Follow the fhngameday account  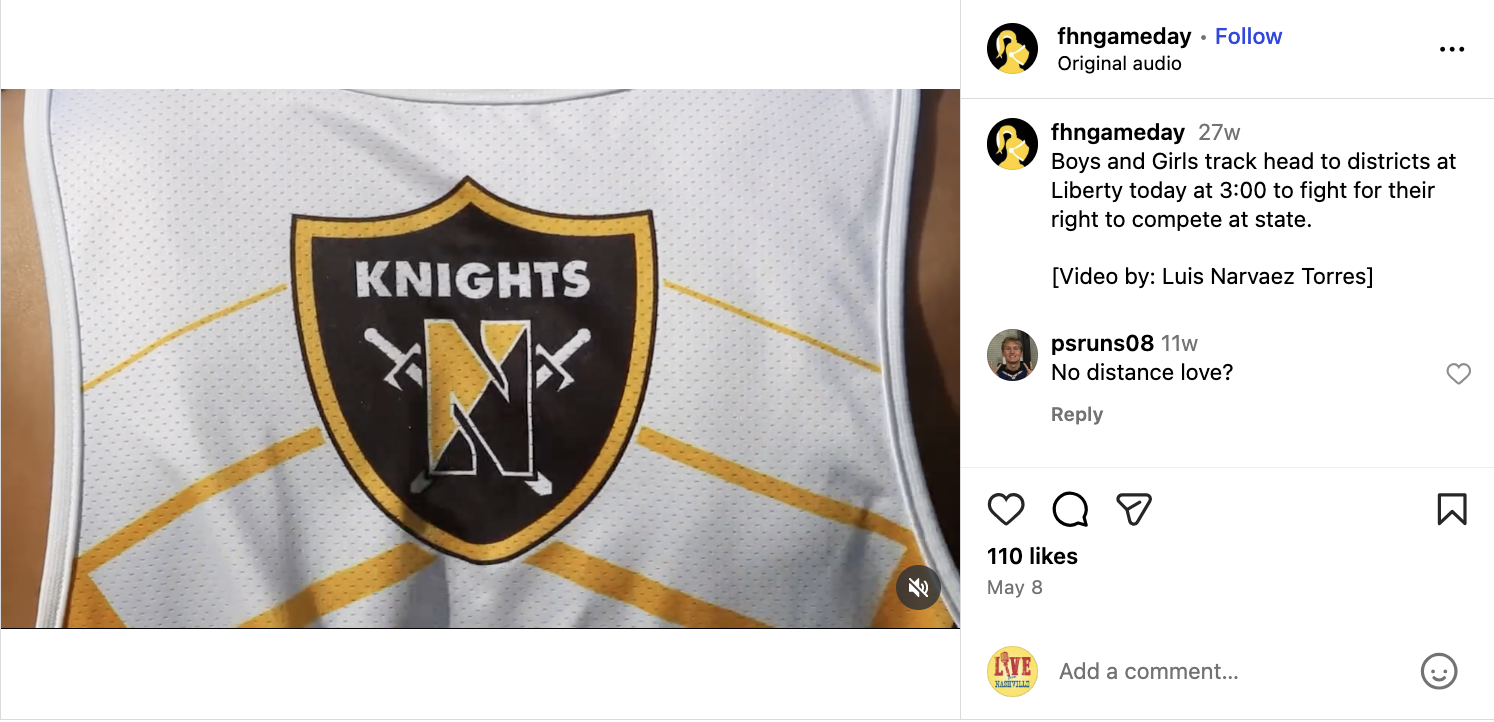(x=1248, y=37)
